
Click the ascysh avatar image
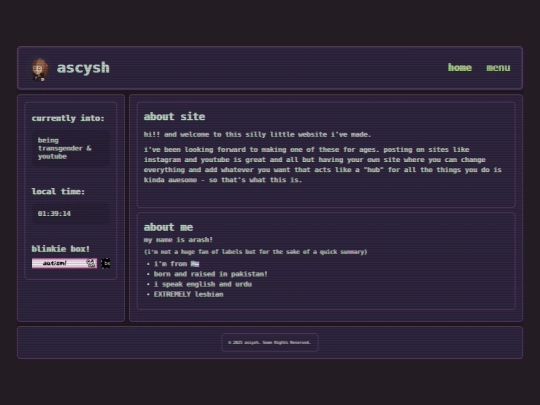(40, 69)
